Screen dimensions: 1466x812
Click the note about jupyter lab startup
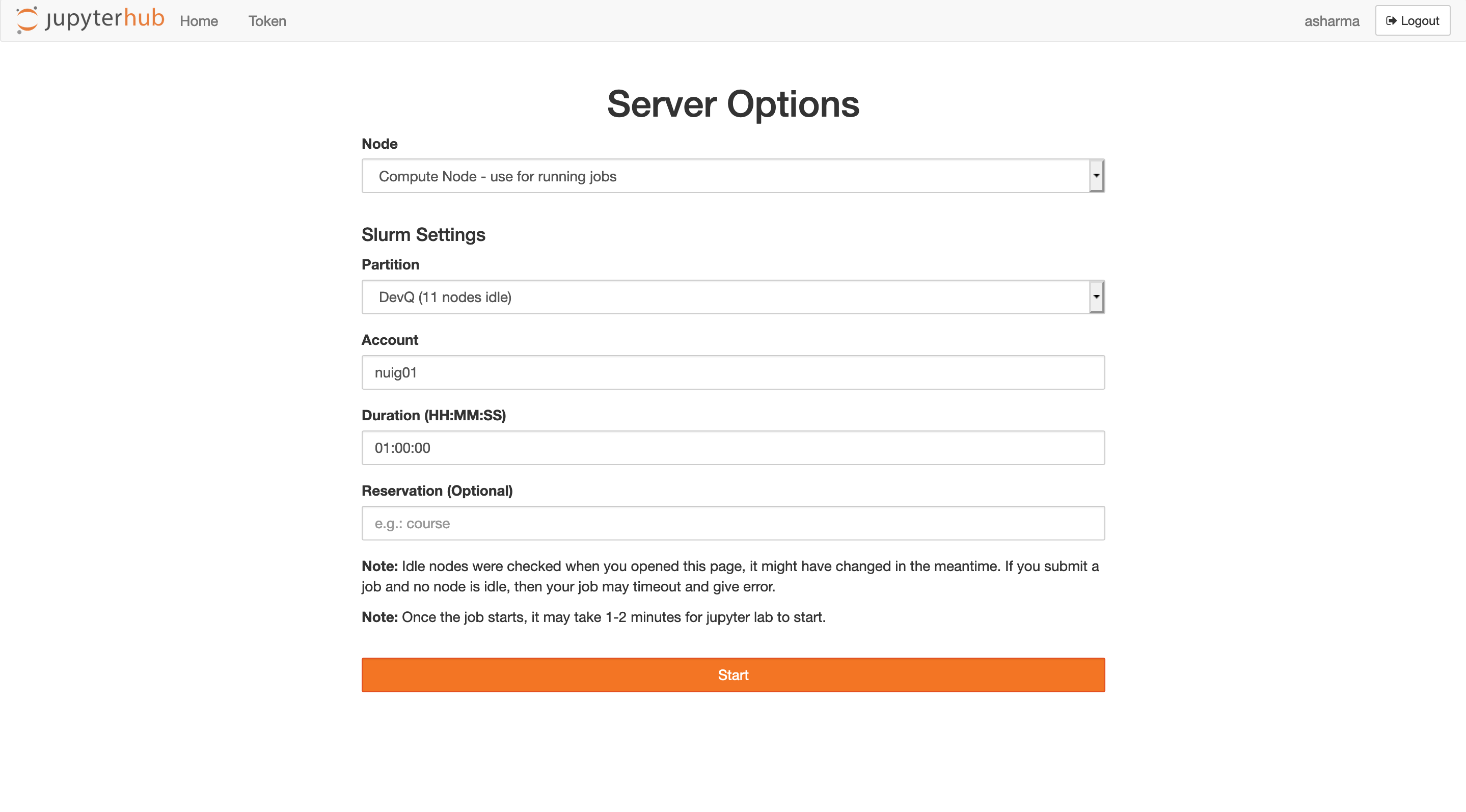[593, 617]
